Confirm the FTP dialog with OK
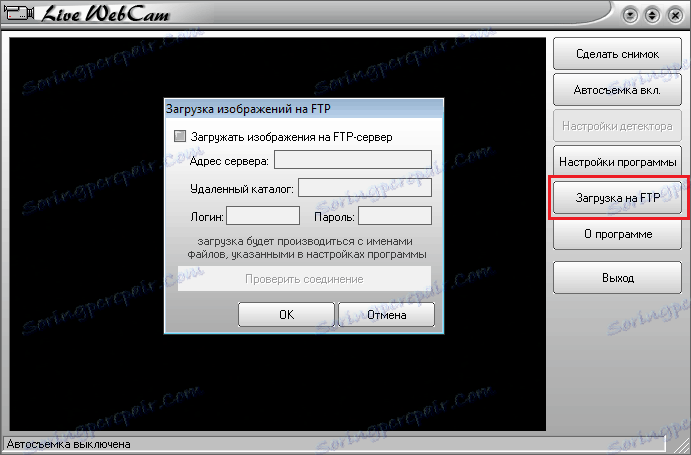 coord(286,314)
